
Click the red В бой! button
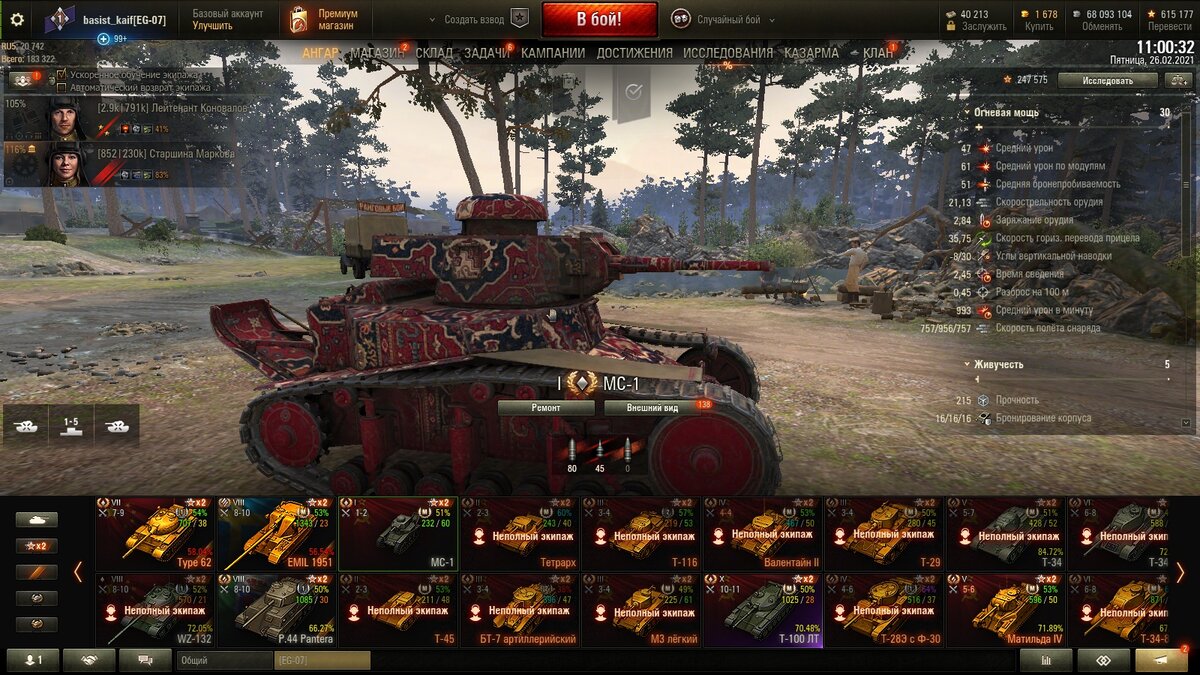coord(600,19)
